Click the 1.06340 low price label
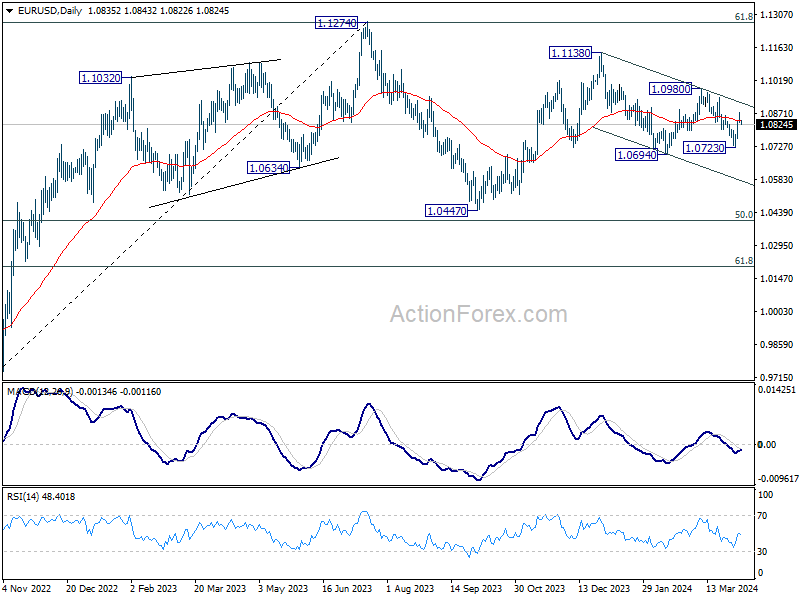This screenshot has width=800, height=600. click(x=268, y=168)
